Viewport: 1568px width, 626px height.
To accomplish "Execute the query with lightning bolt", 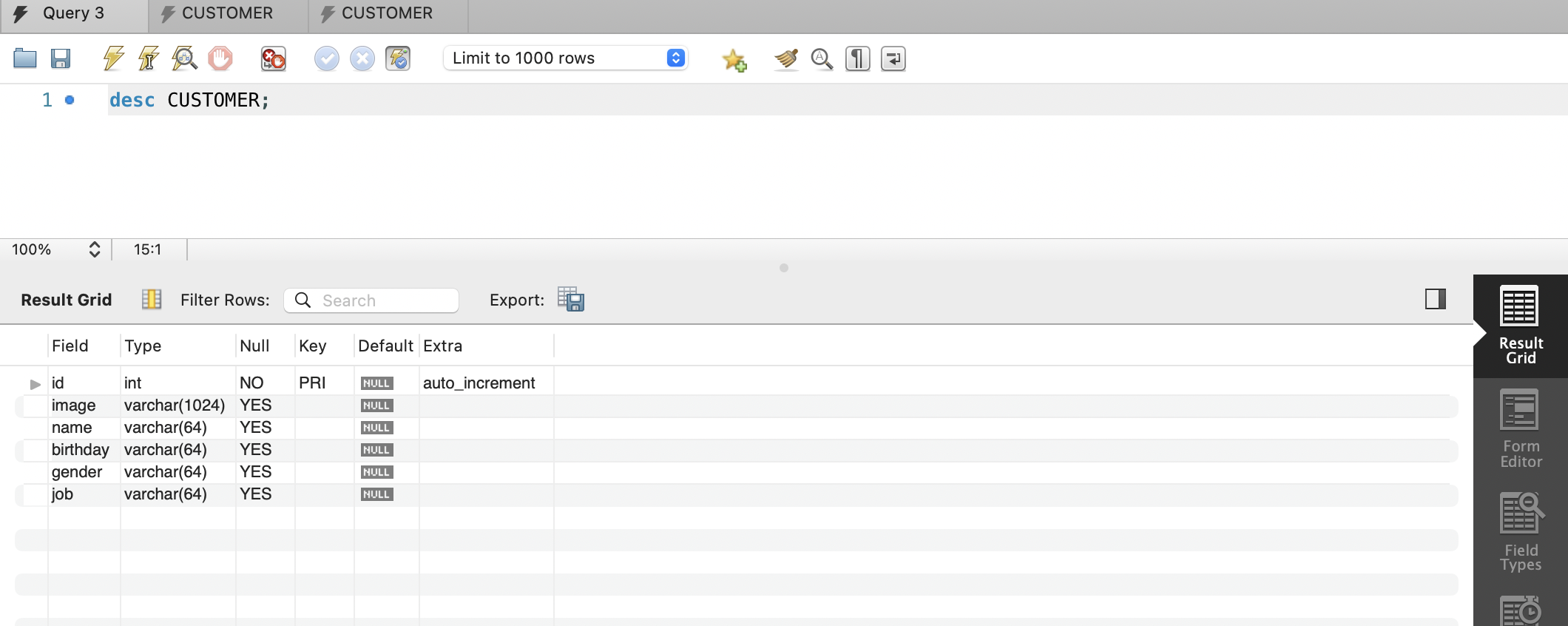I will (x=113, y=58).
